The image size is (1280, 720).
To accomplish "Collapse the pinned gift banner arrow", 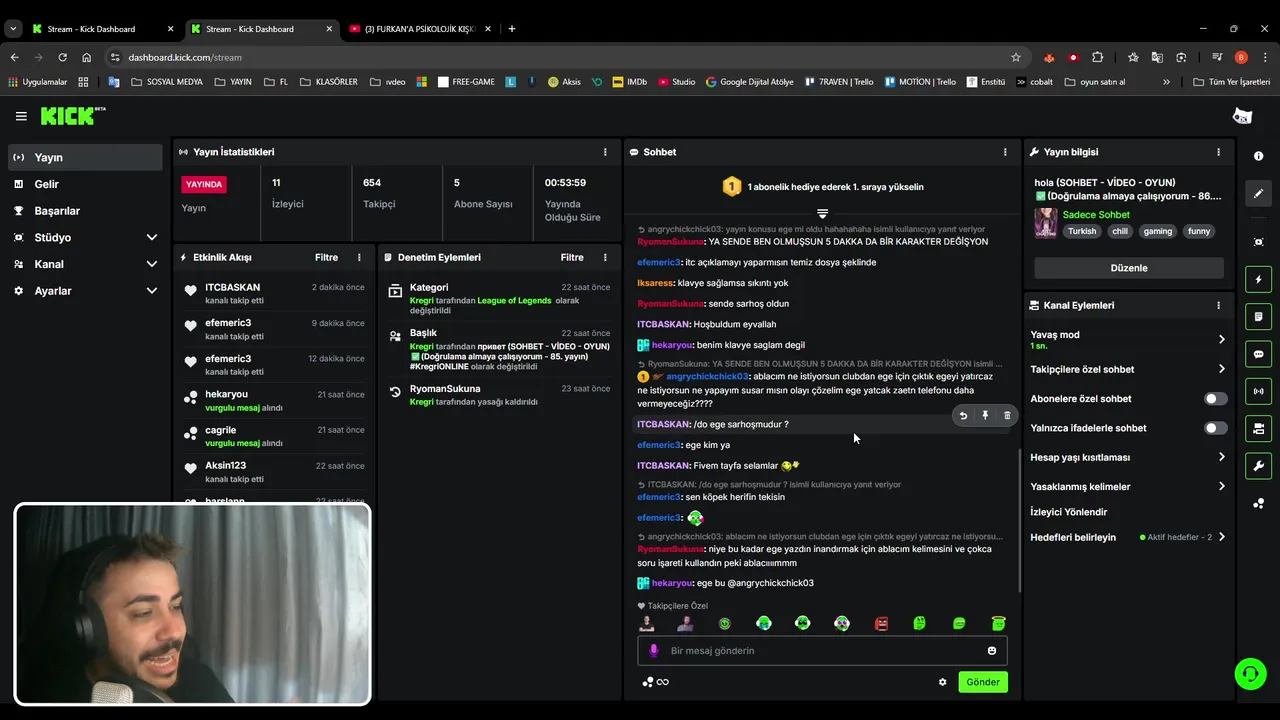I will pos(822,213).
